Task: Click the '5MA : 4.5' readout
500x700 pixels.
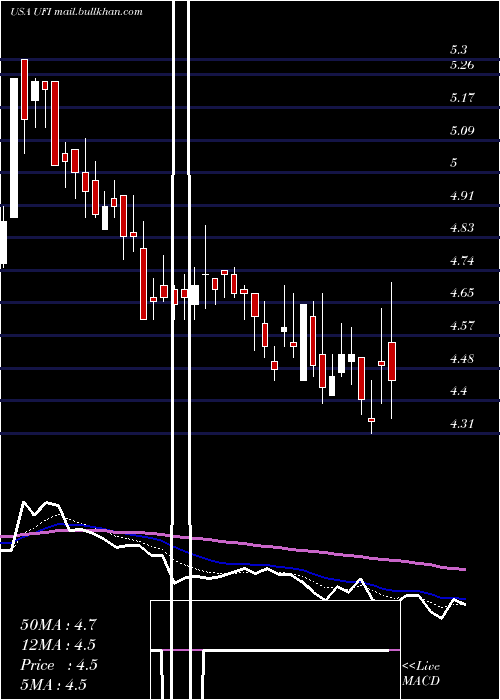Action: [x=54, y=685]
